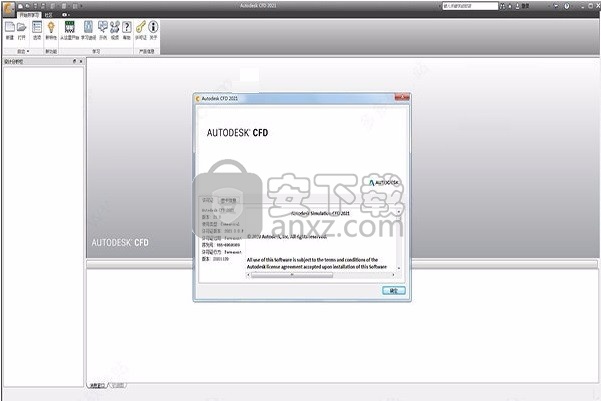Switch to second tab in About dialog
Screen dimensions: 601x401
[228, 200]
